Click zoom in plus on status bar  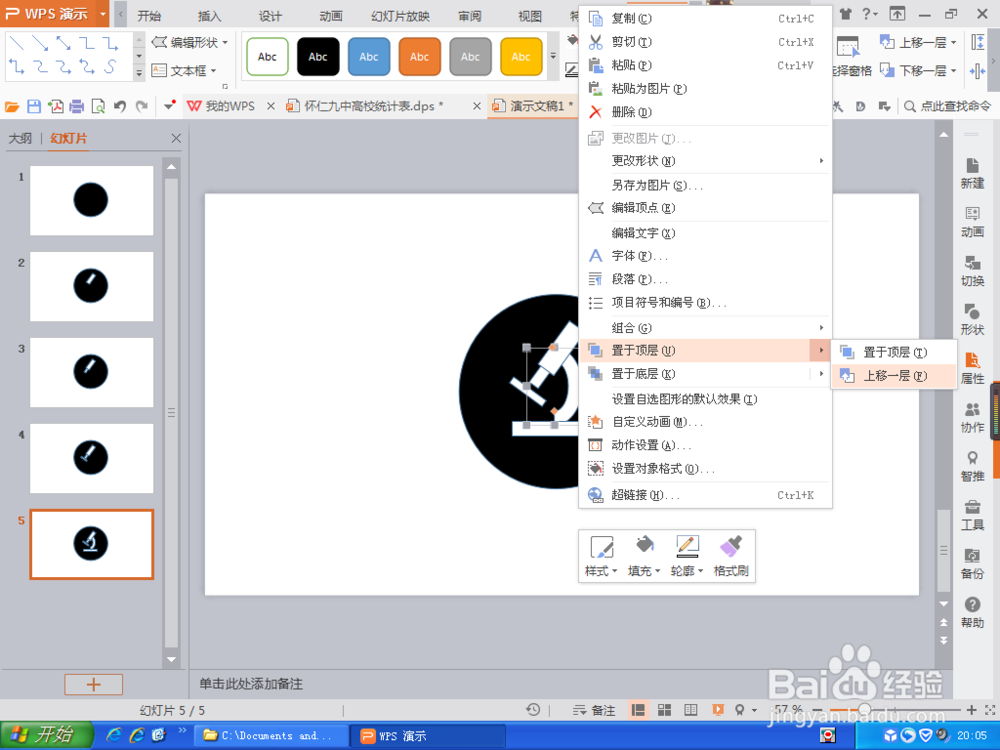971,710
